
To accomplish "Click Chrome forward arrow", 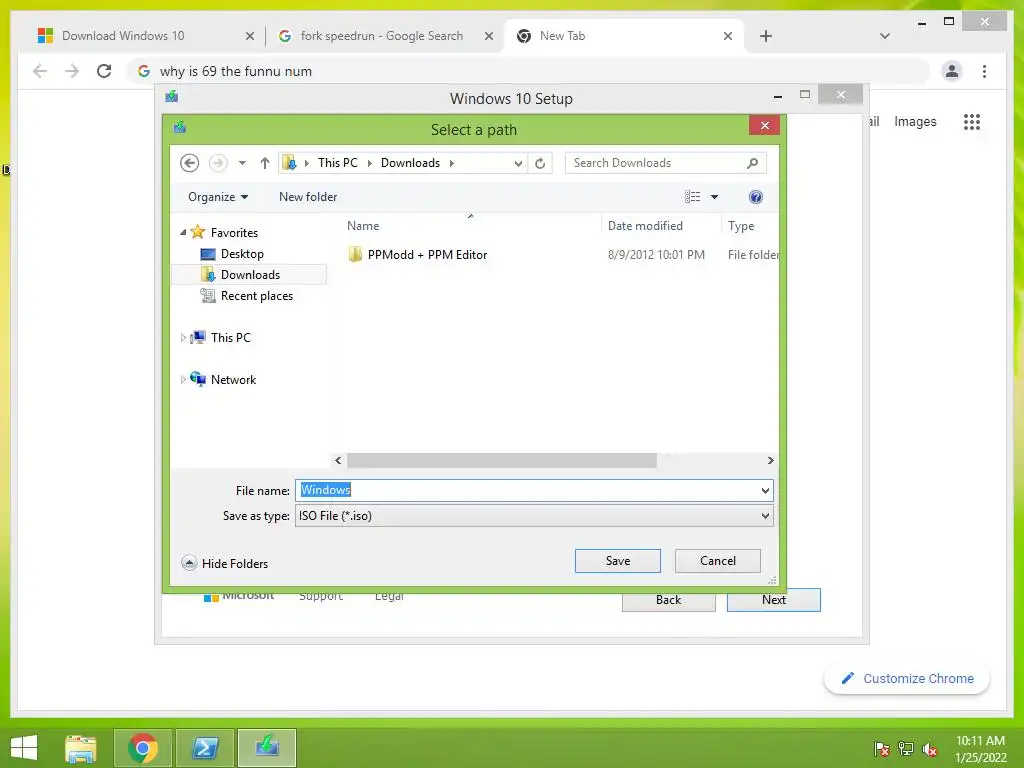I will click(x=72, y=71).
